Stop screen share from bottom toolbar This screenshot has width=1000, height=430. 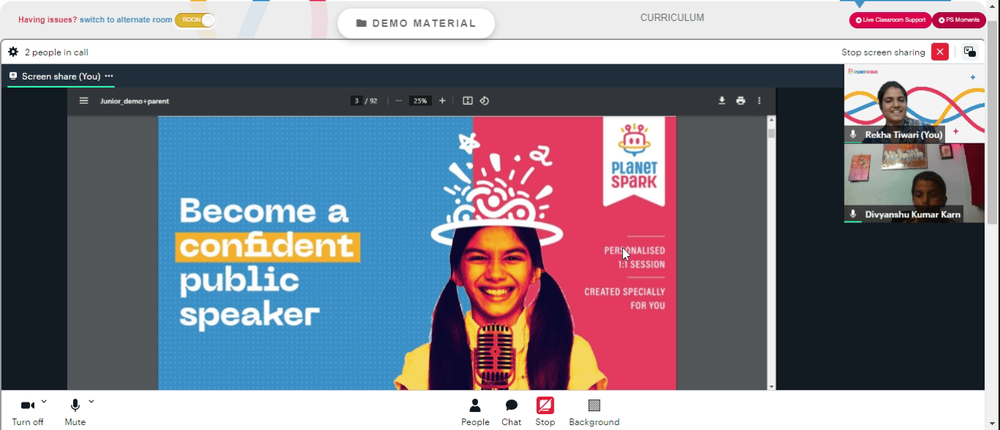click(545, 412)
